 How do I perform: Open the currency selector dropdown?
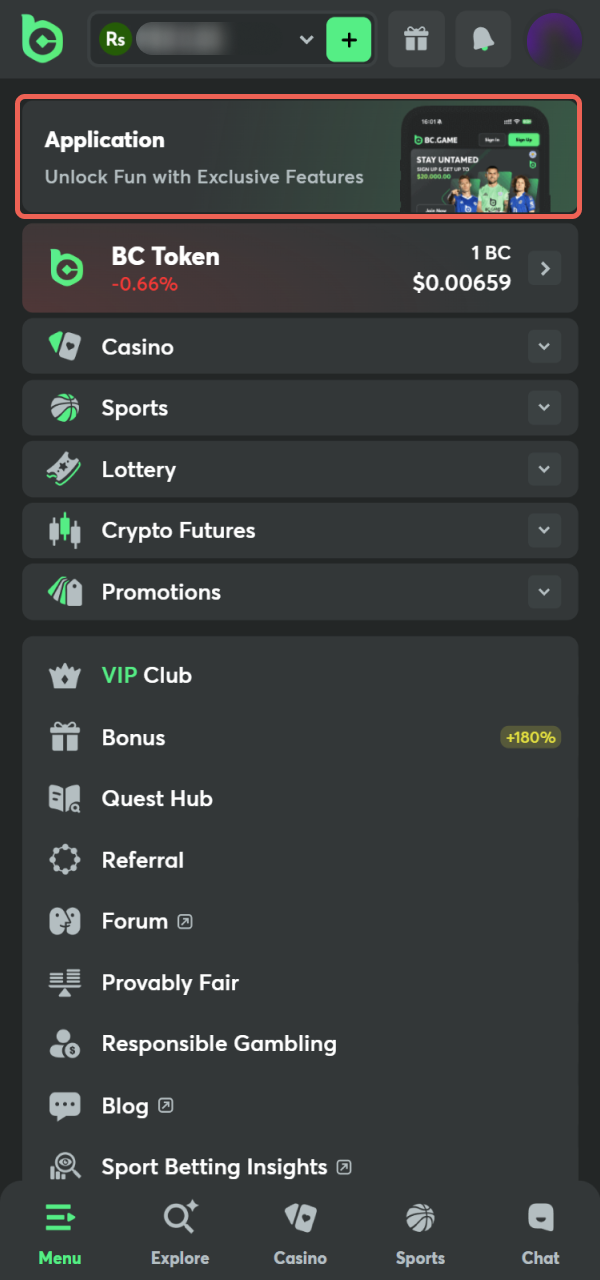(306, 40)
